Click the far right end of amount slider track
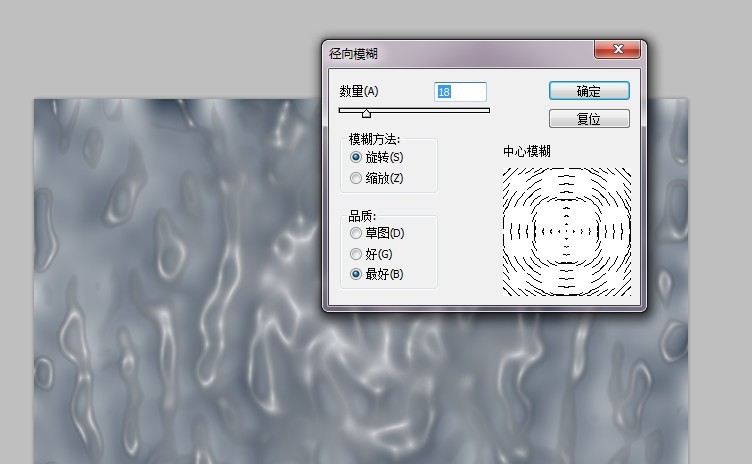The image size is (752, 464). [488, 110]
